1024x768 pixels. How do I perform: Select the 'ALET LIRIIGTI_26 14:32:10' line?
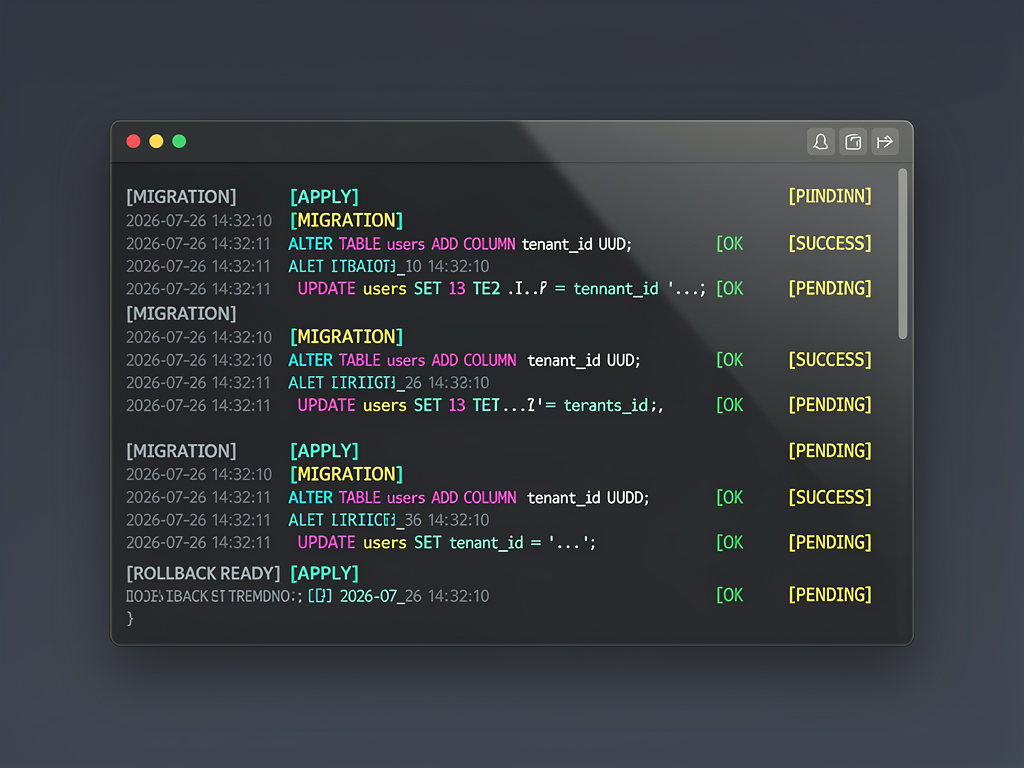[x=389, y=383]
